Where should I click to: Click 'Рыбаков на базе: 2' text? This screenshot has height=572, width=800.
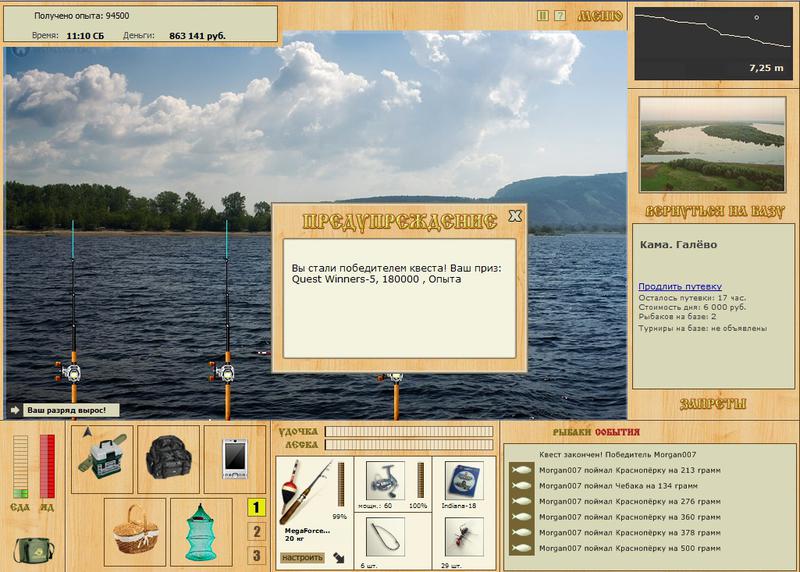677,317
